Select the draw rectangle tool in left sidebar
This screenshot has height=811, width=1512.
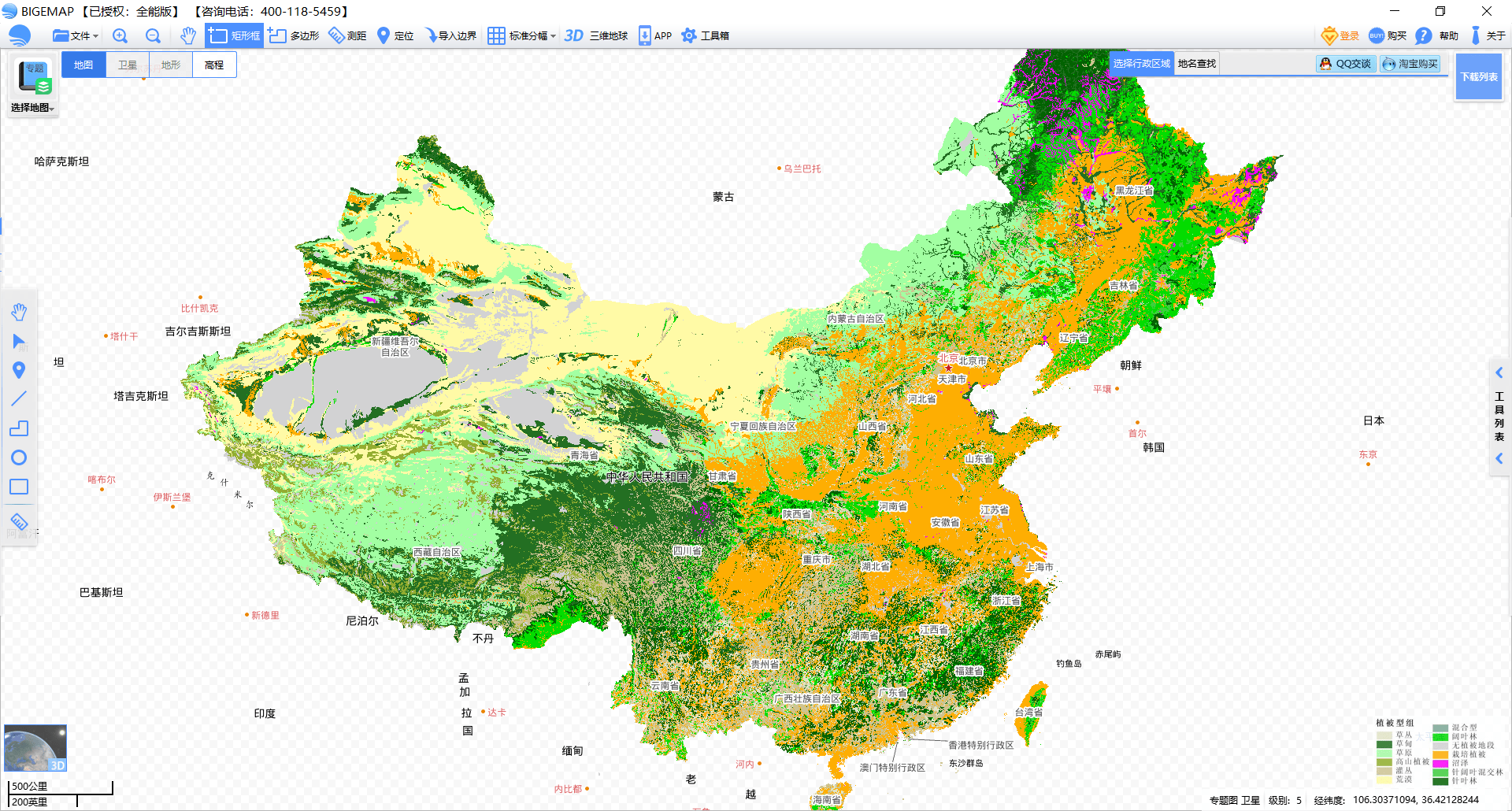[x=19, y=487]
